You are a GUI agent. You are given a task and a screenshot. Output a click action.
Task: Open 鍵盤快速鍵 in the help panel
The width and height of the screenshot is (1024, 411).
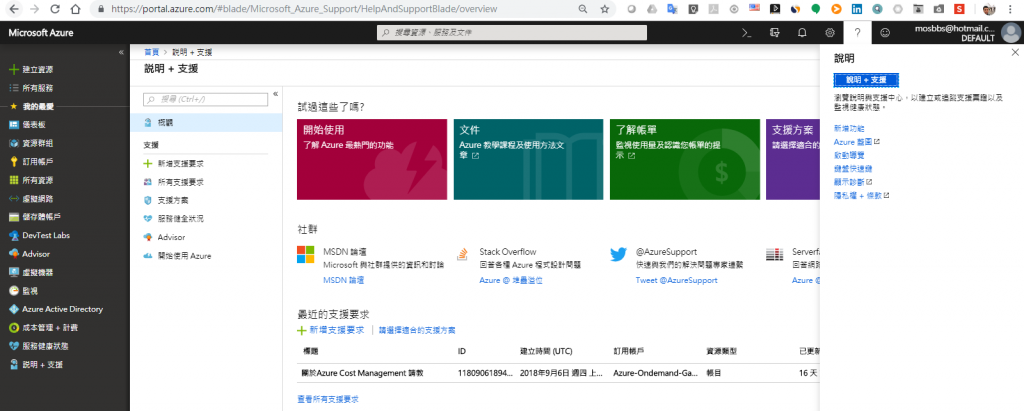coord(853,169)
